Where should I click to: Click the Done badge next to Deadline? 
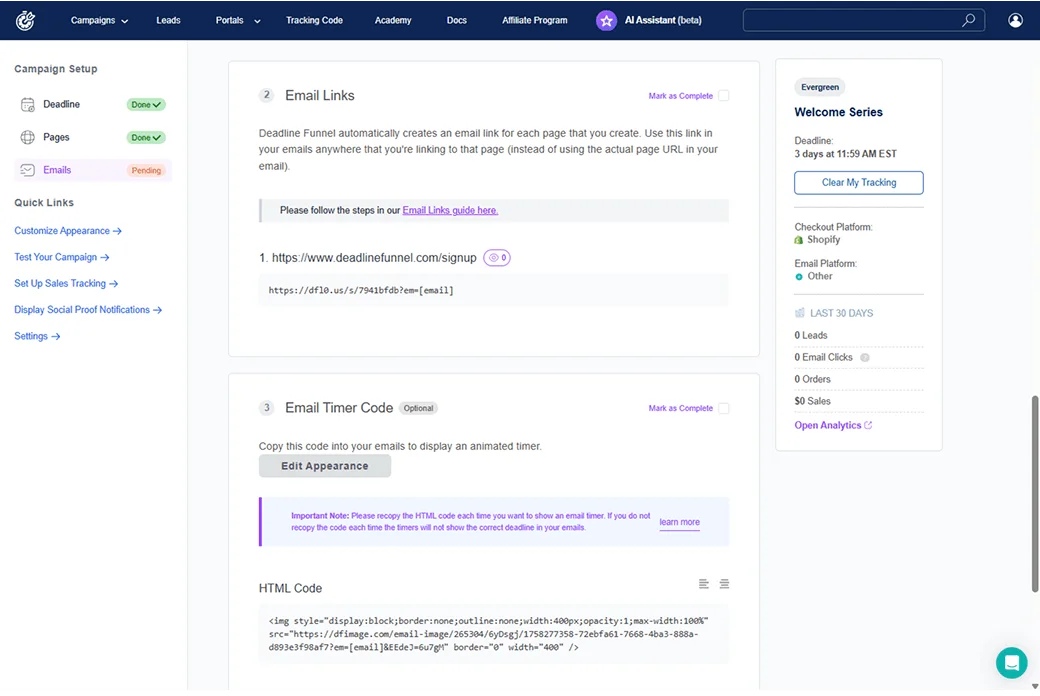tap(146, 105)
